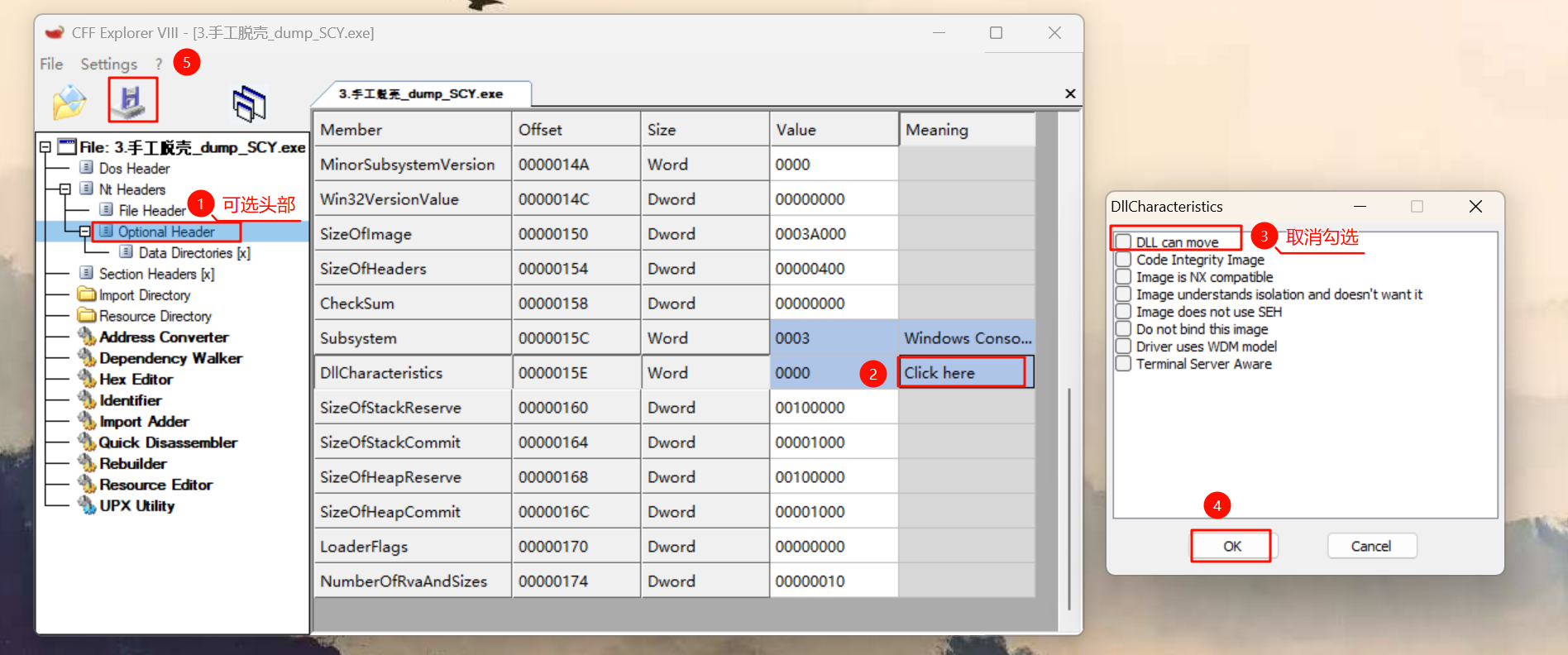Click Cancel in DllCharacteristics dialog
This screenshot has width=1568, height=655.
[1371, 546]
